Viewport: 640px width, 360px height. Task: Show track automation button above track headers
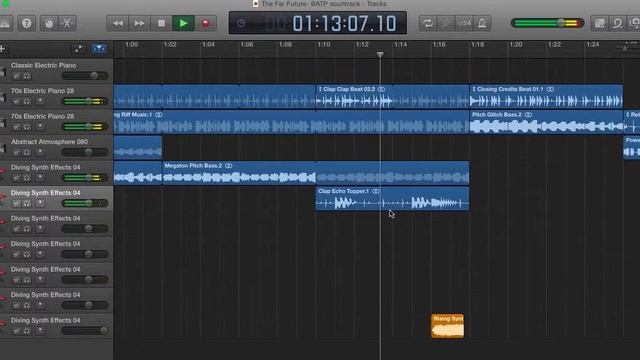pyautogui.click(x=78, y=49)
